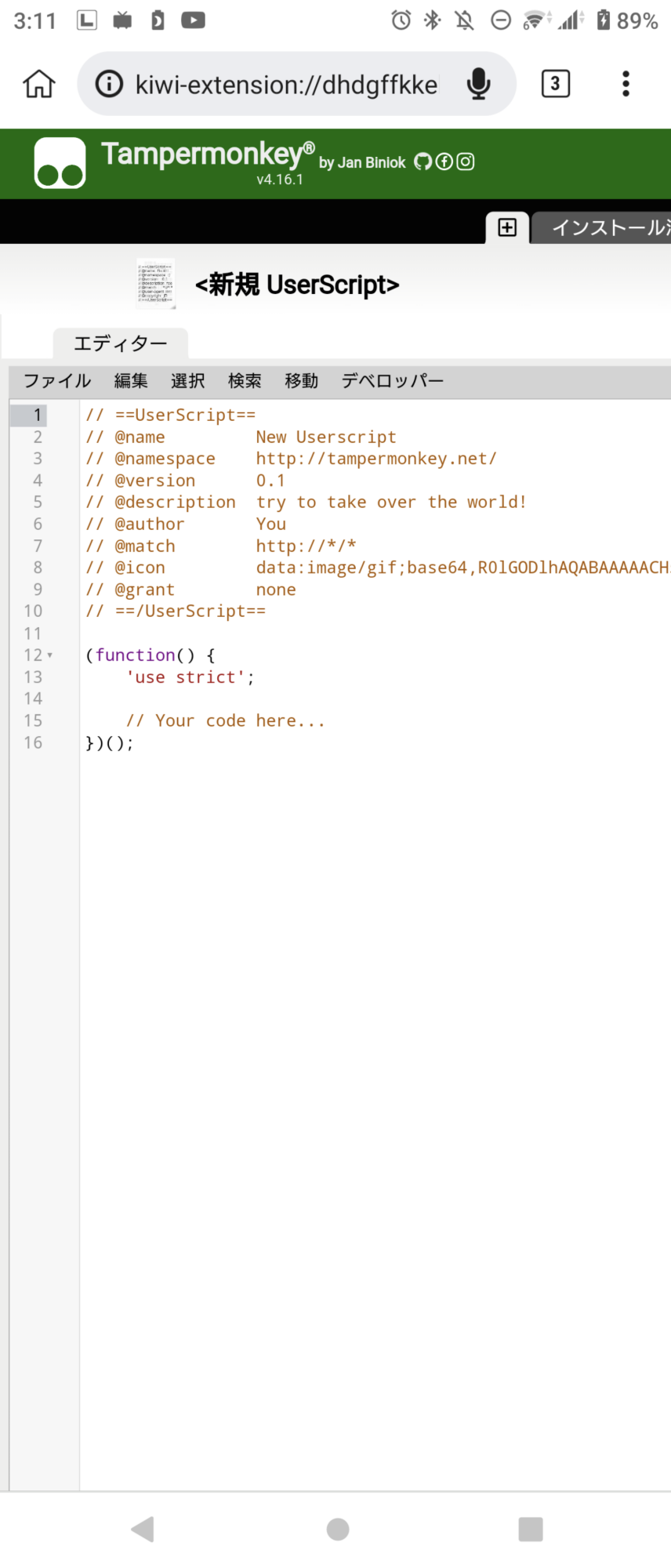
Task: Click the 'use strict' string
Action: [x=186, y=677]
